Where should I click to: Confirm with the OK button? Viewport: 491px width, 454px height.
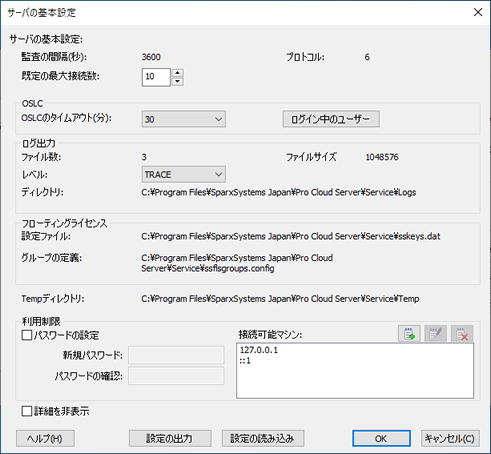(381, 438)
